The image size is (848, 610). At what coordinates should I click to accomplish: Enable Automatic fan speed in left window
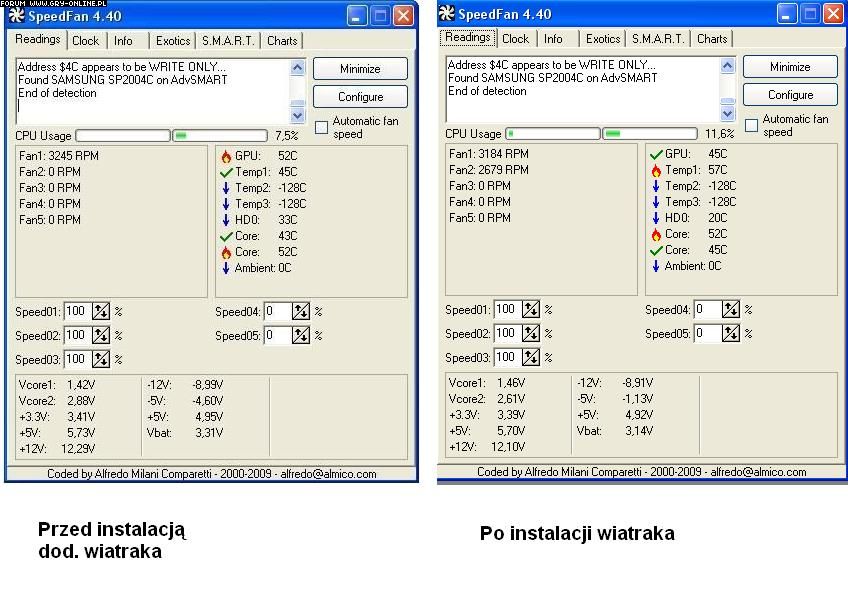(x=321, y=127)
